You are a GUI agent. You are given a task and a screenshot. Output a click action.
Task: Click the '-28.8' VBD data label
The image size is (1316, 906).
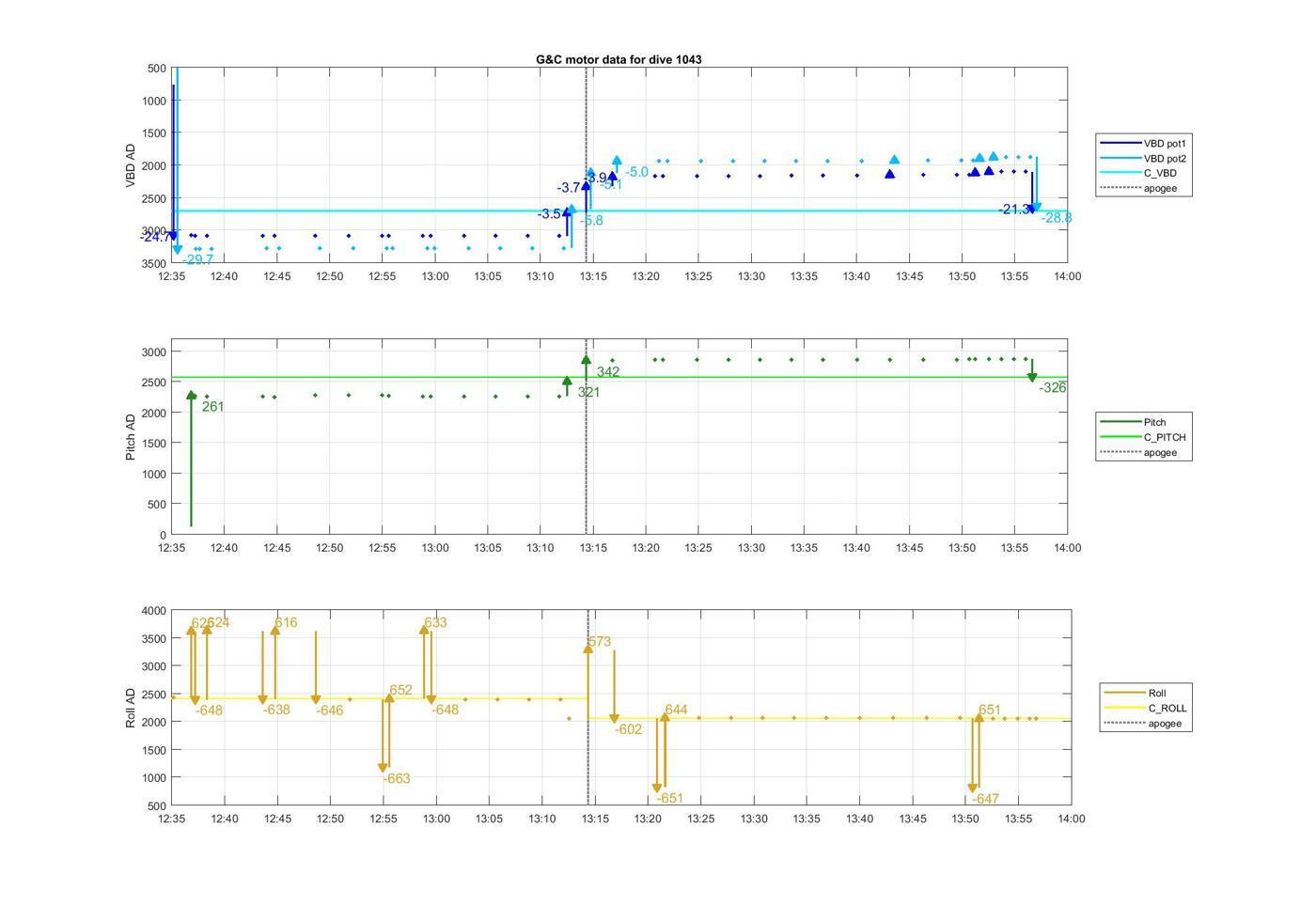(x=1057, y=218)
